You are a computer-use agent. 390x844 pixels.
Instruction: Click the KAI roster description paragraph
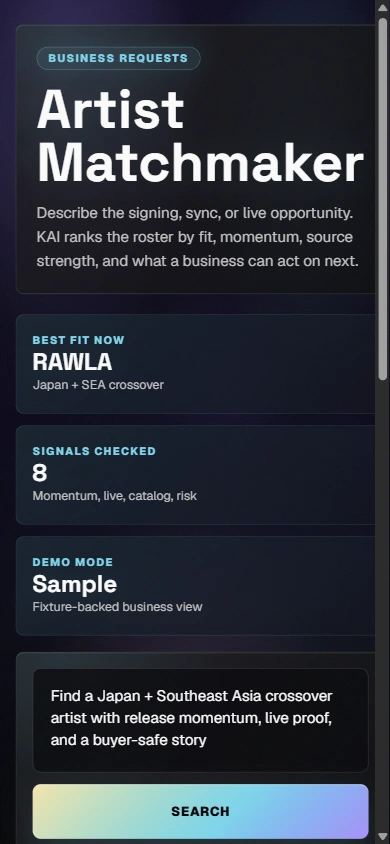pyautogui.click(x=197, y=237)
